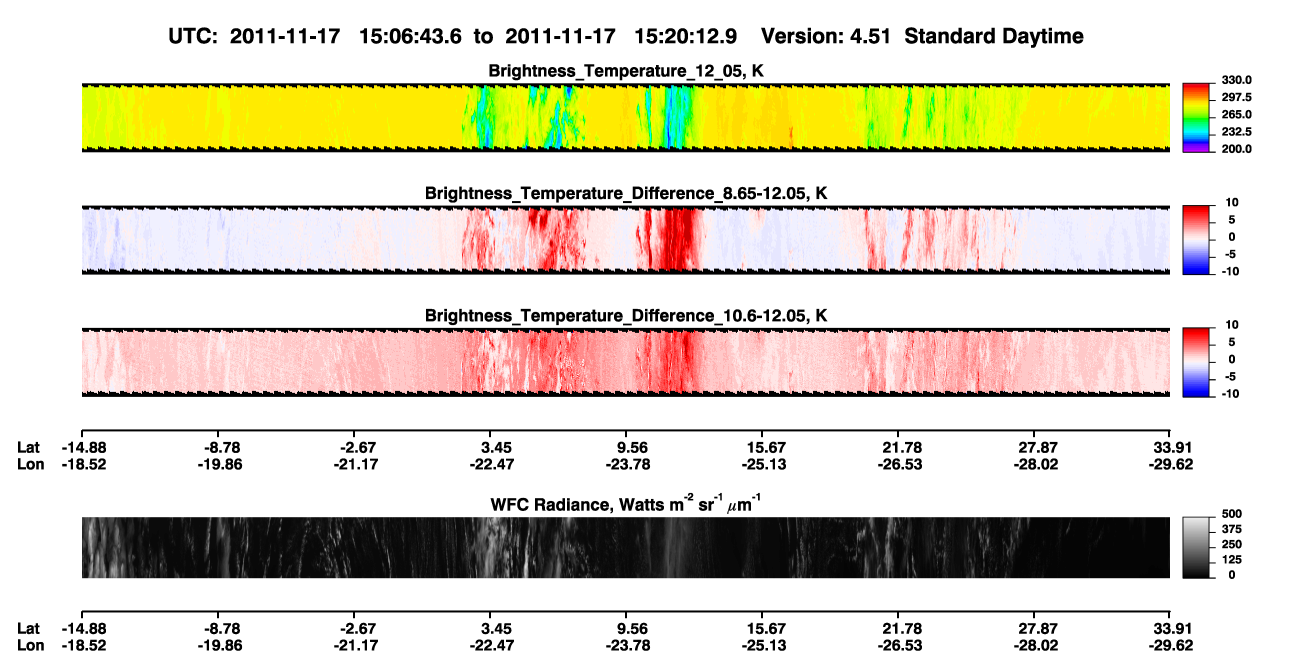
Task: Click the Brightness_Temperature_Difference_8.65-12.05, K title
Action: pos(627,193)
